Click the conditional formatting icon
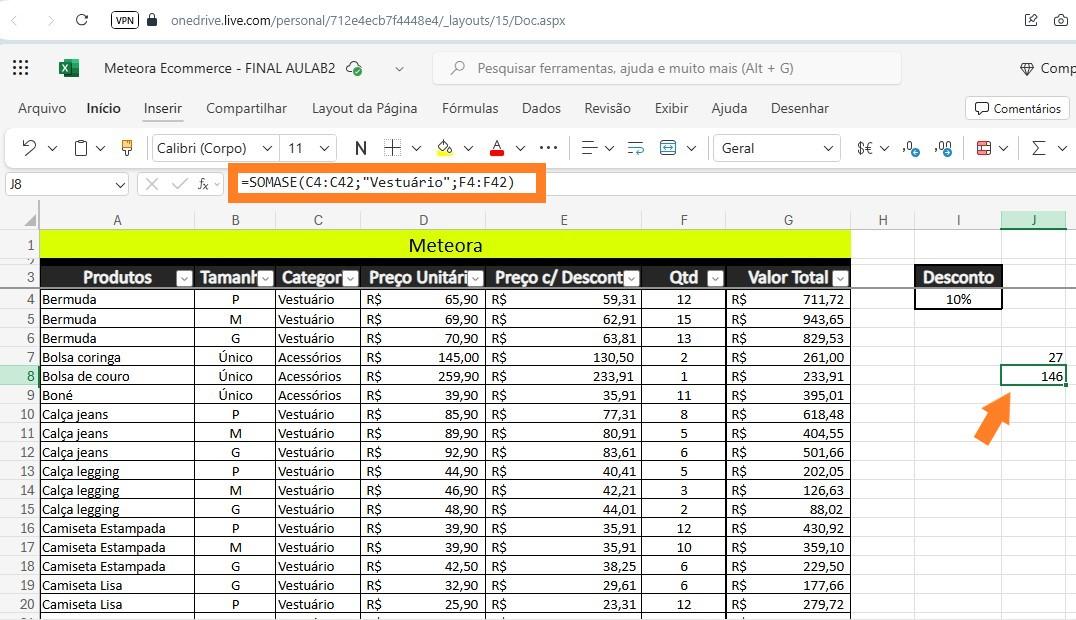This screenshot has width=1076, height=620. point(983,148)
